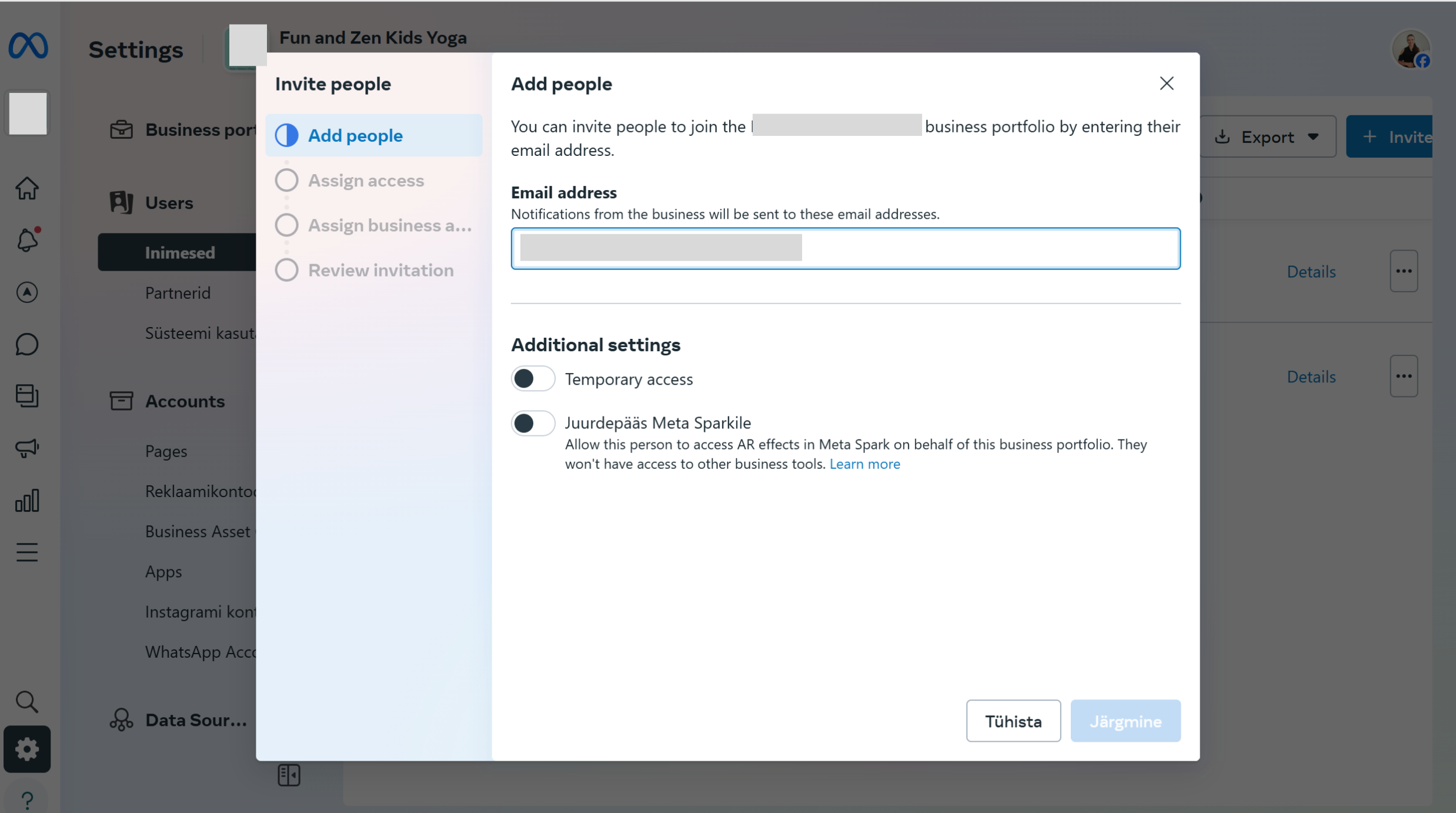Click the collapse sidebar panel icon
Screen dimensions: 1456x813
tap(289, 775)
